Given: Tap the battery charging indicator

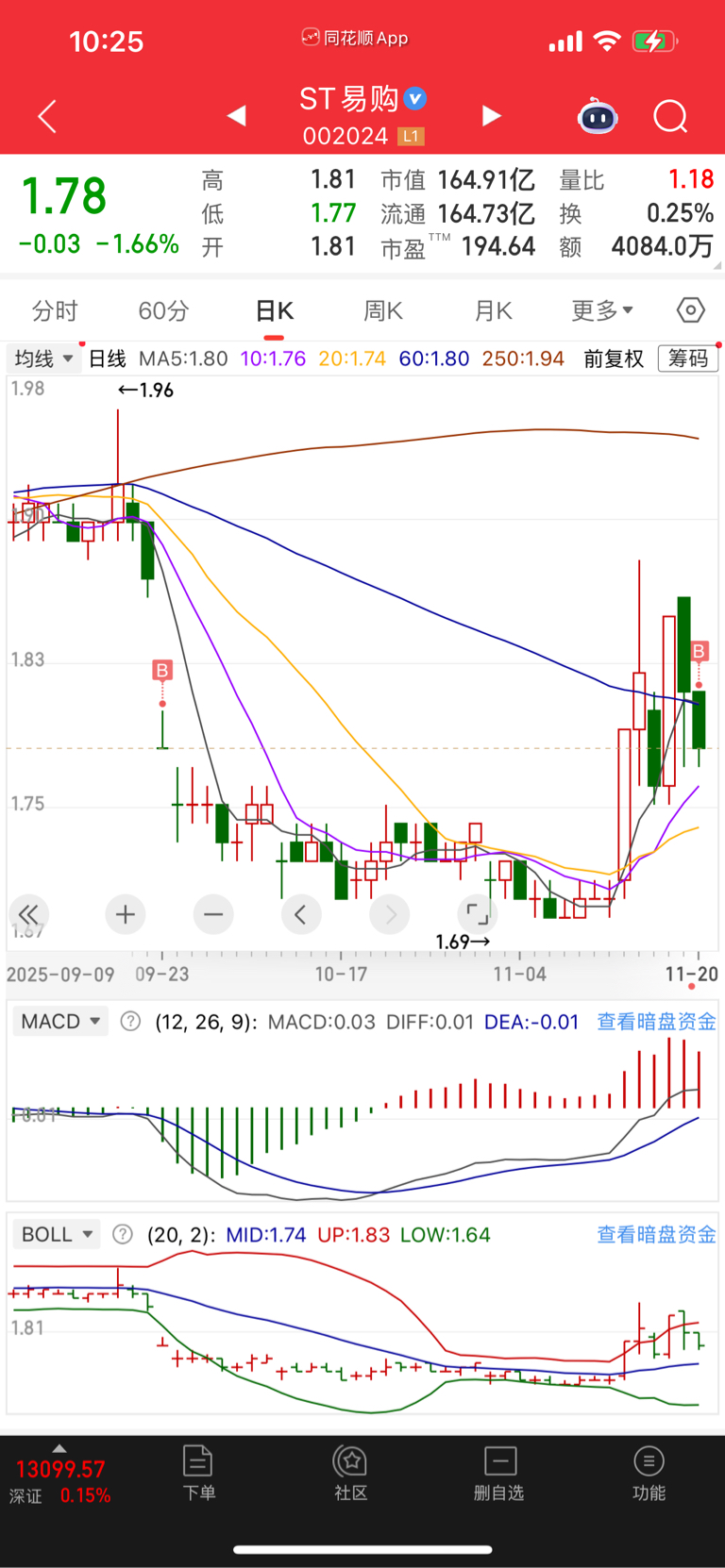Looking at the screenshot, I should pyautogui.click(x=654, y=42).
